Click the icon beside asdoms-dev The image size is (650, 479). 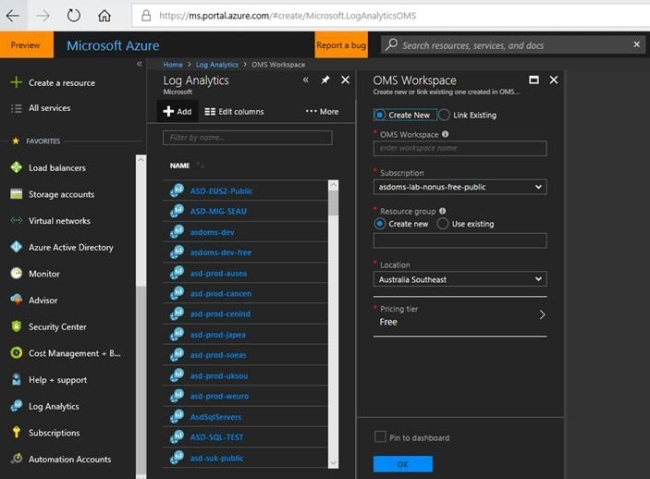(177, 232)
